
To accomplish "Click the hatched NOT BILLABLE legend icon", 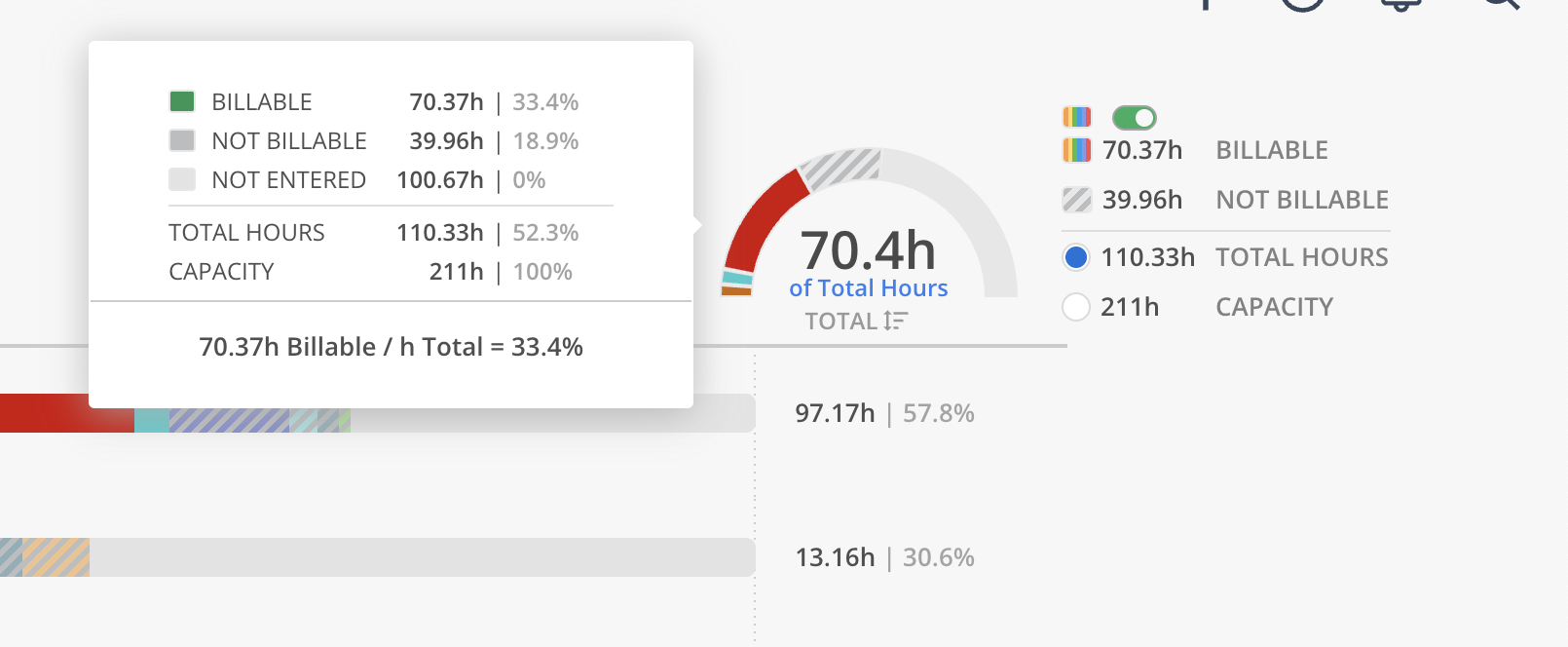I will tap(1076, 200).
